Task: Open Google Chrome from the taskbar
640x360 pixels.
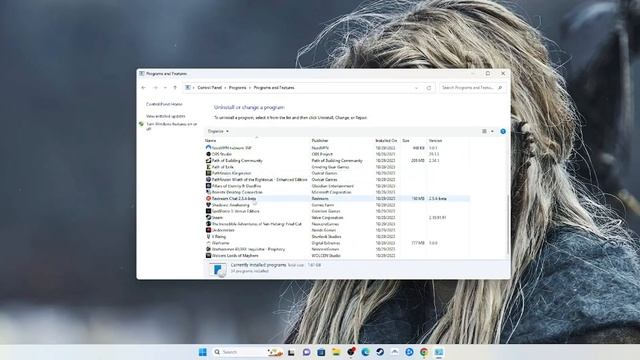Action: point(424,352)
